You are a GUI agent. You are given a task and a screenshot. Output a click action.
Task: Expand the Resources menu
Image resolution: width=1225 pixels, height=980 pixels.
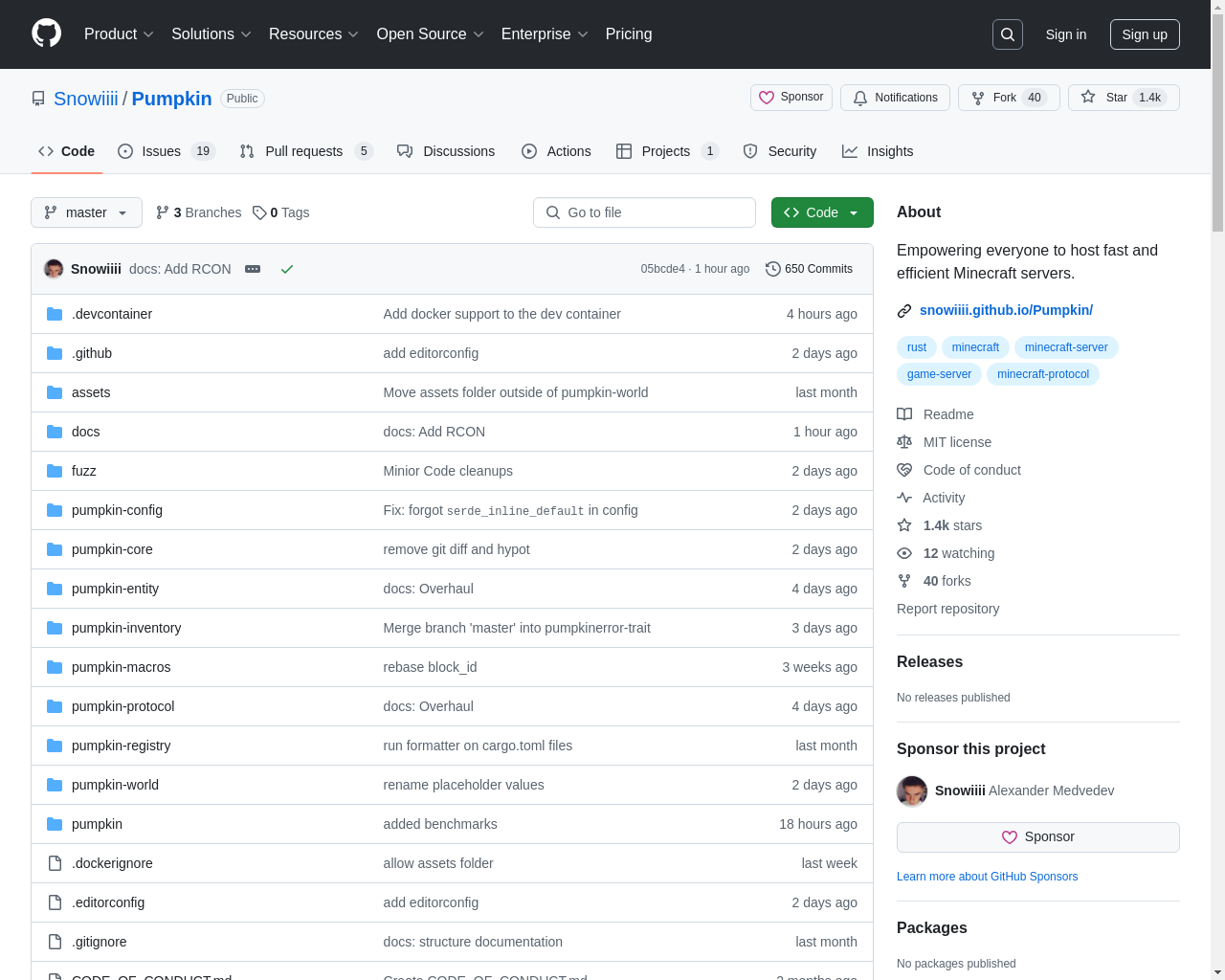pos(314,34)
